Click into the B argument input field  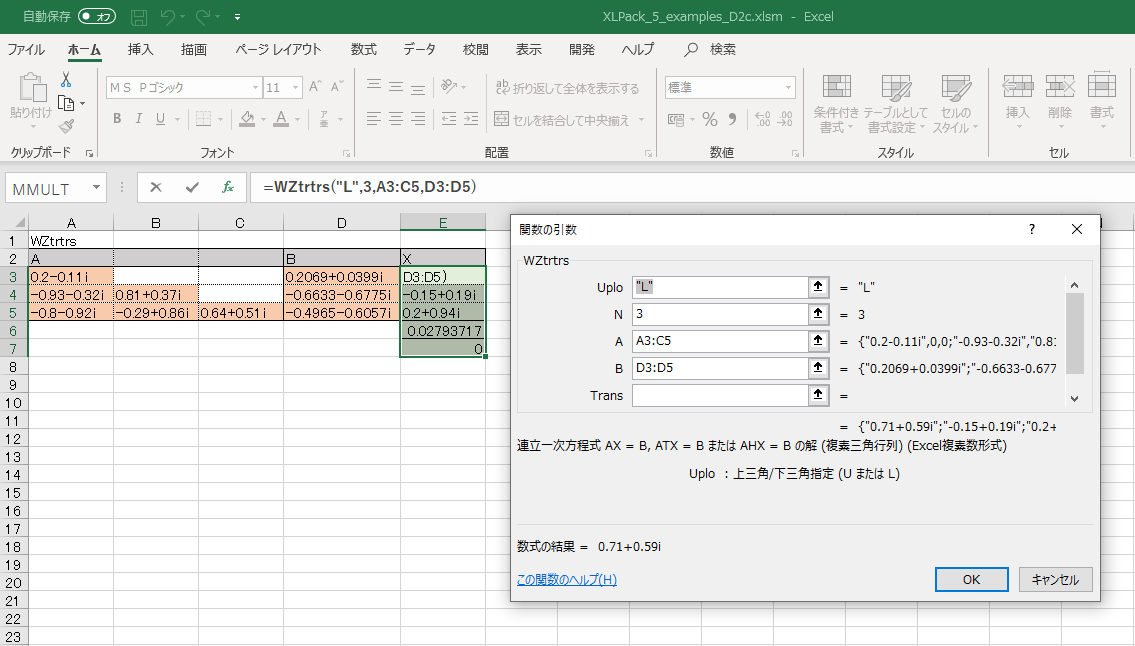[x=718, y=368]
